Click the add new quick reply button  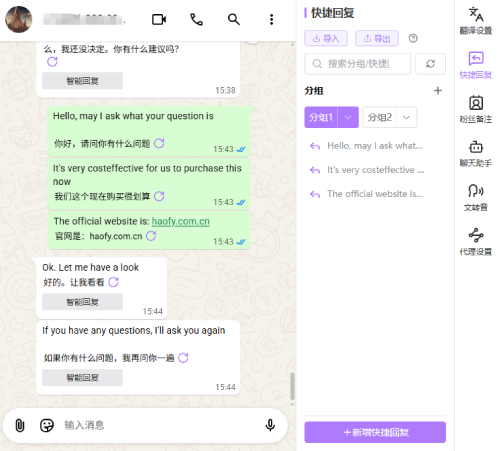[x=375, y=432]
